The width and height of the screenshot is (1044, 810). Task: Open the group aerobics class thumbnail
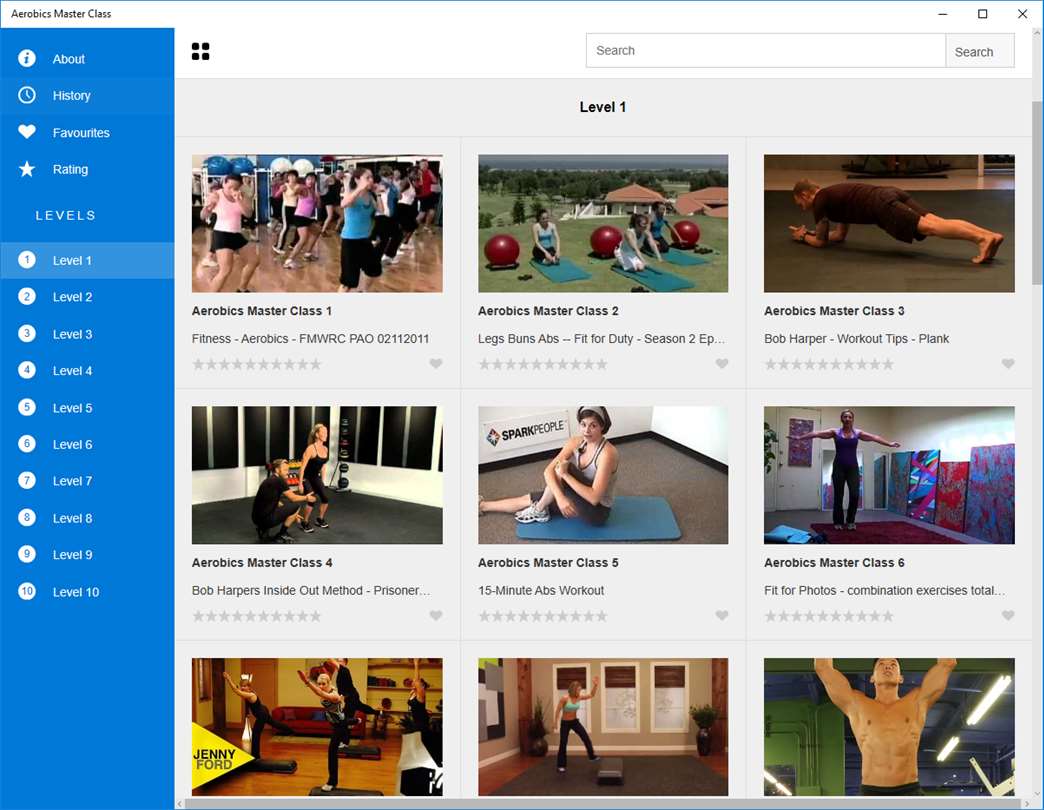[317, 224]
